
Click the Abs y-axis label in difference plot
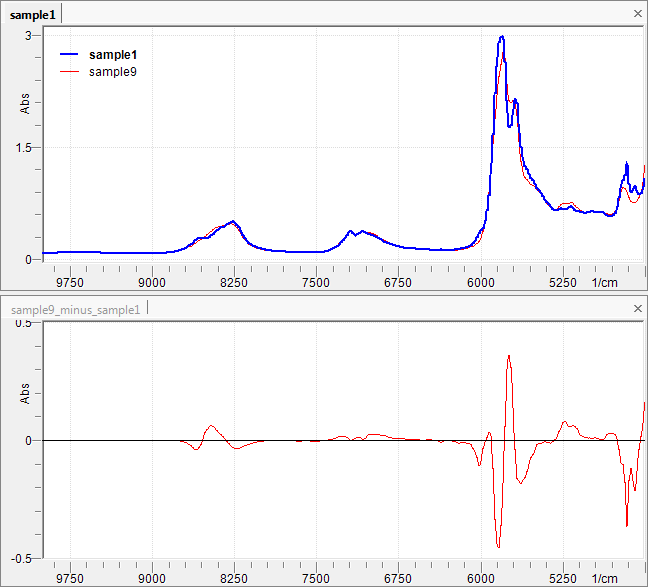pyautogui.click(x=25, y=395)
